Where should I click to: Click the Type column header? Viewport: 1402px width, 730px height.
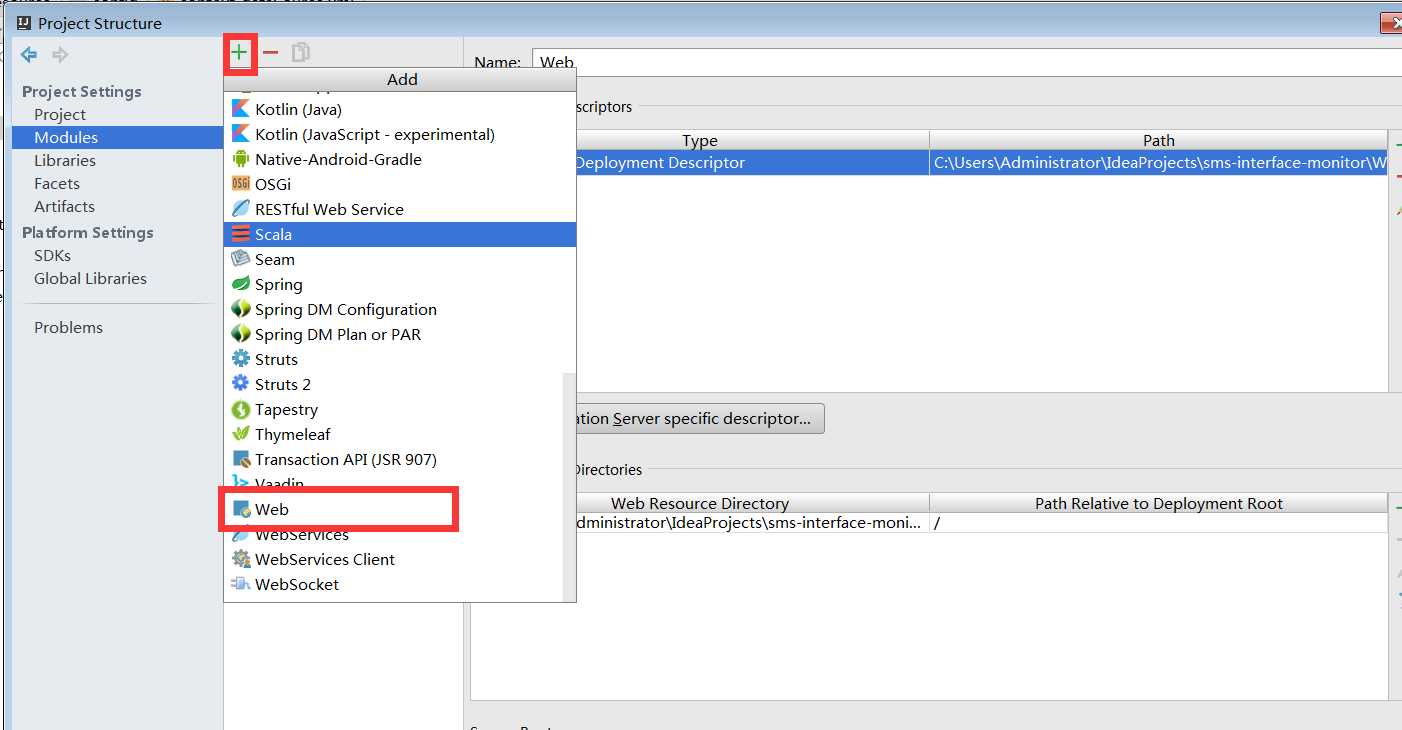[x=700, y=140]
